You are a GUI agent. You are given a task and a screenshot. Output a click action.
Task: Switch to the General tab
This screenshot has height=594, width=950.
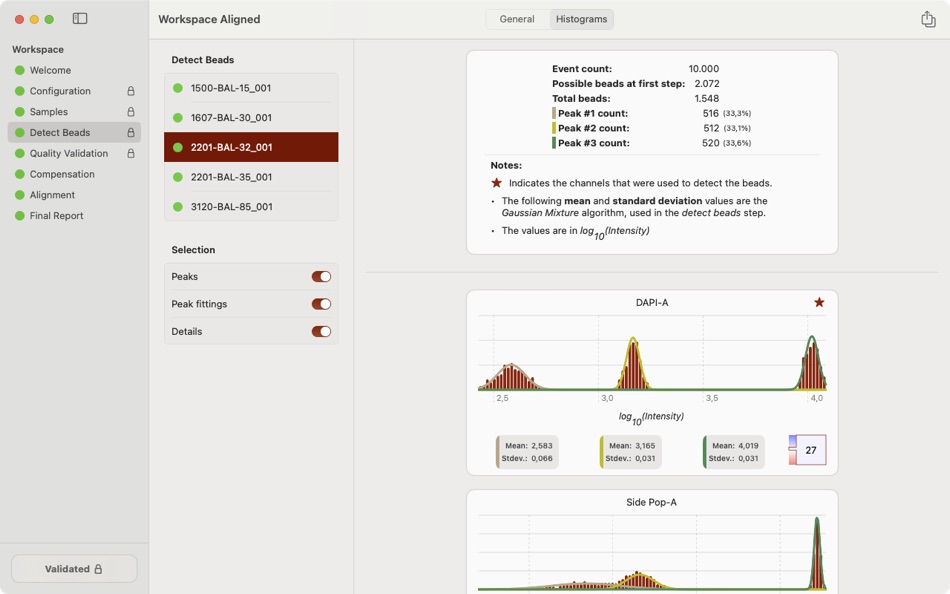click(517, 19)
